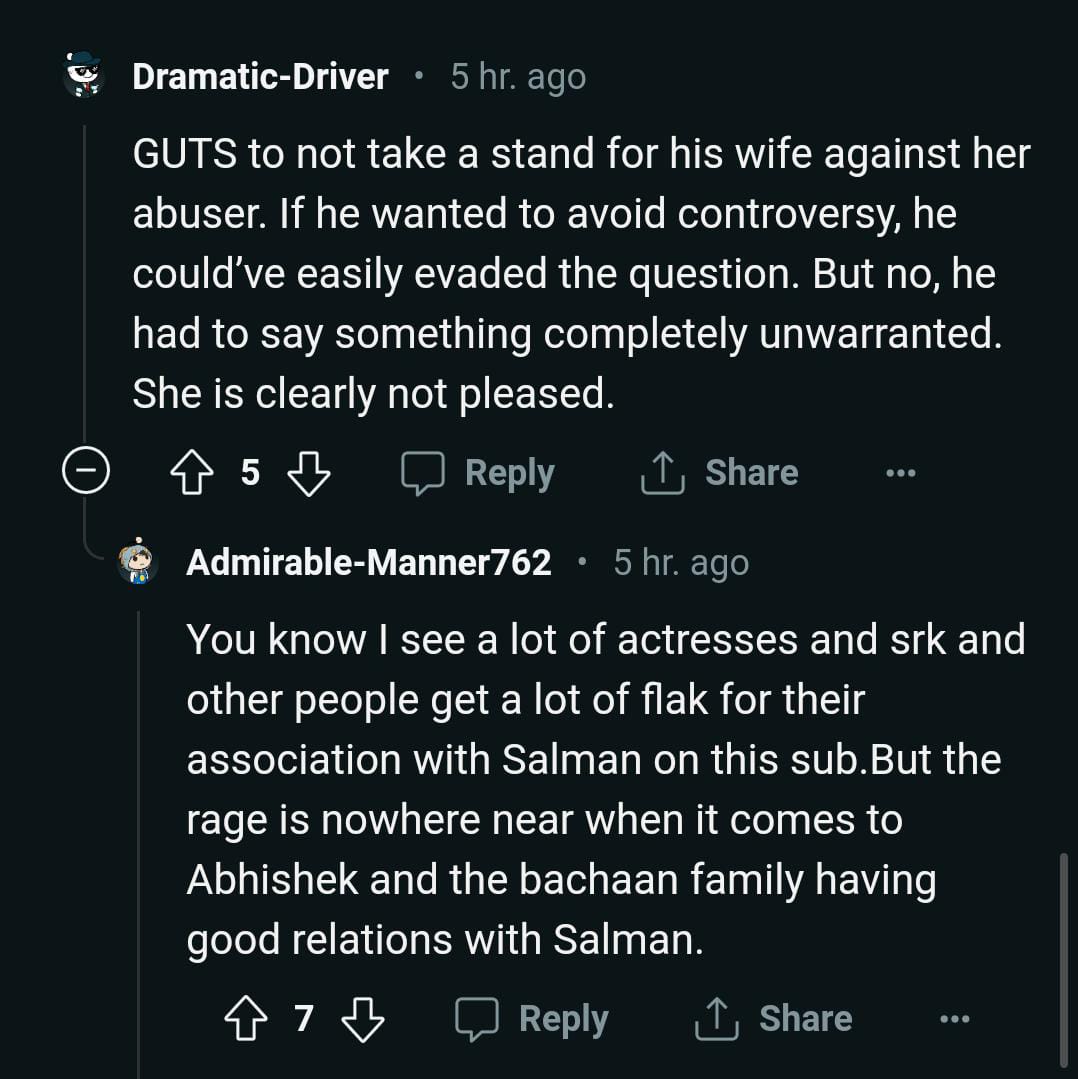Reply to Admirable-Manner762's comment
Viewport: 1078px width, 1079px height.
(x=532, y=1019)
